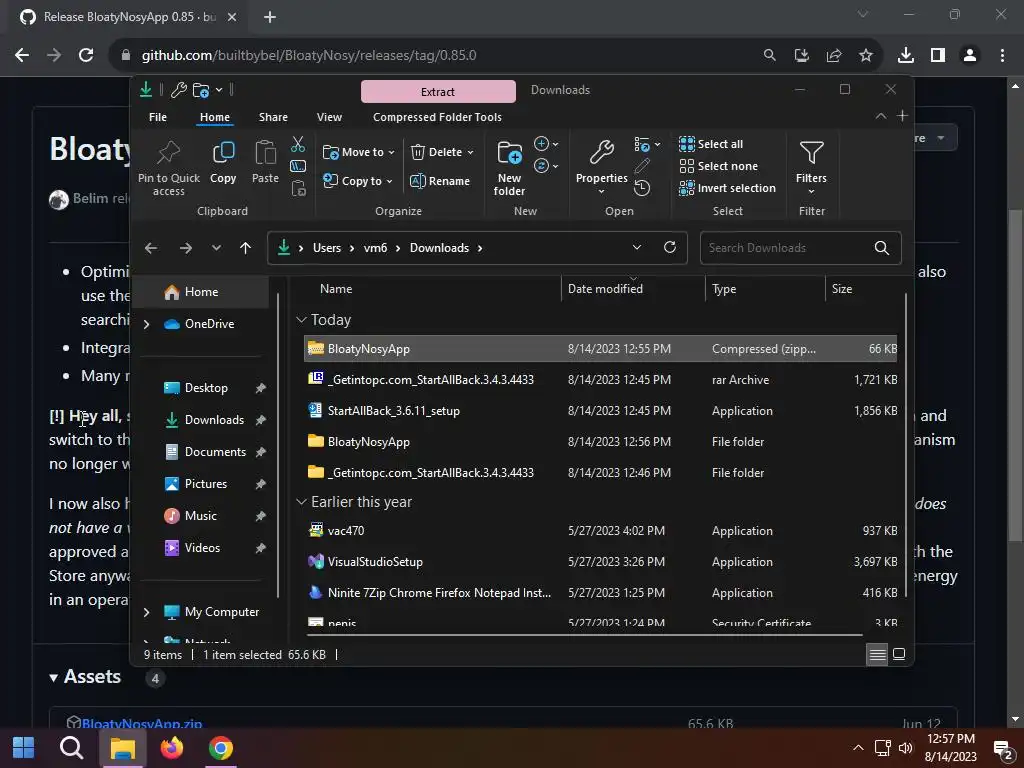1024x768 pixels.
Task: Switch to the View ribbon tab
Action: 329,117
